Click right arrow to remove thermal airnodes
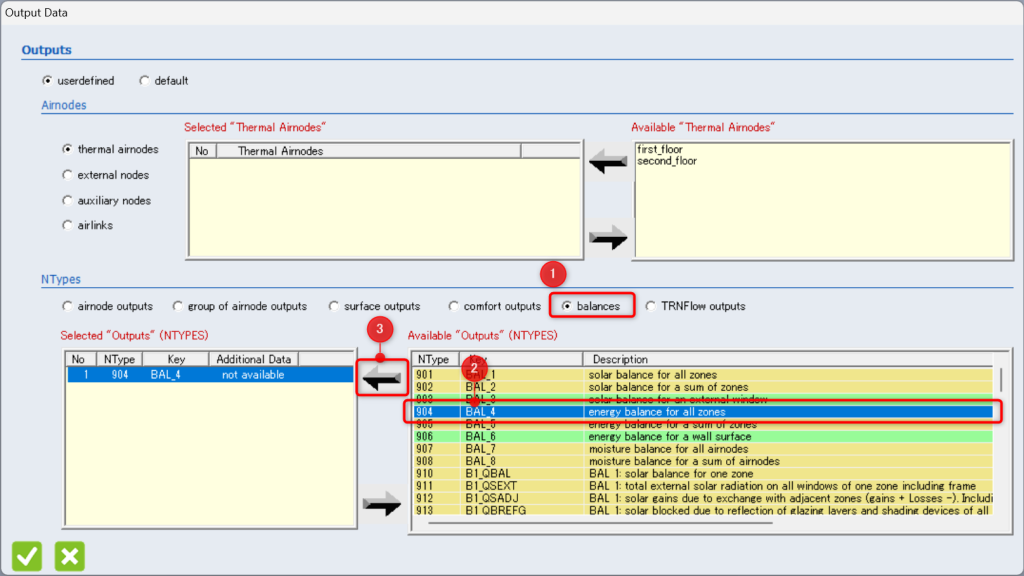This screenshot has width=1024, height=576. [x=608, y=238]
